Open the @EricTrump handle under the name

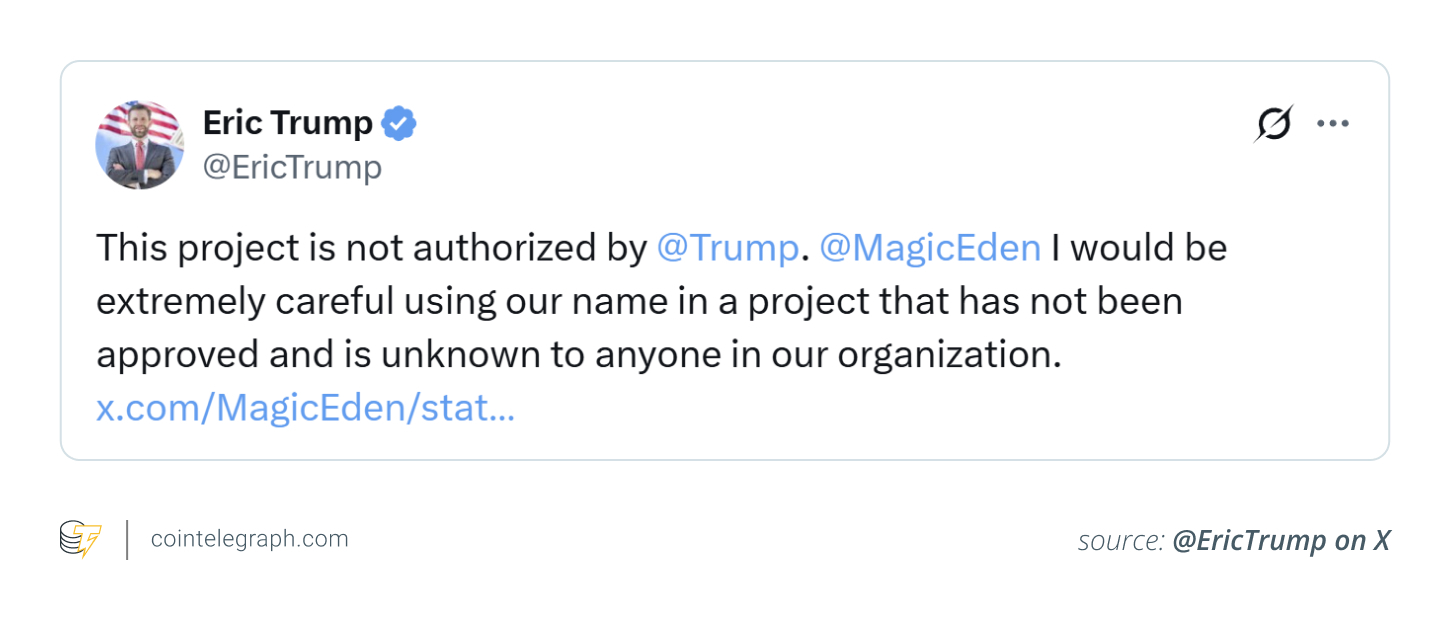pyautogui.click(x=292, y=167)
